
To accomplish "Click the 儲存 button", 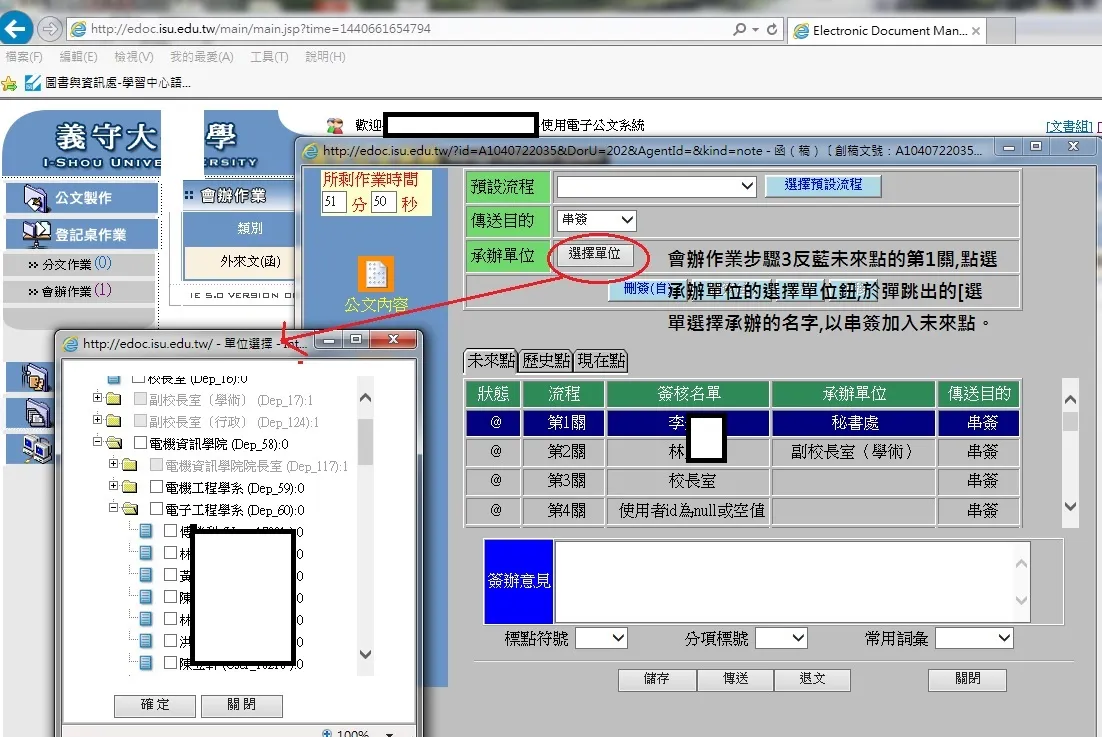I will click(657, 679).
